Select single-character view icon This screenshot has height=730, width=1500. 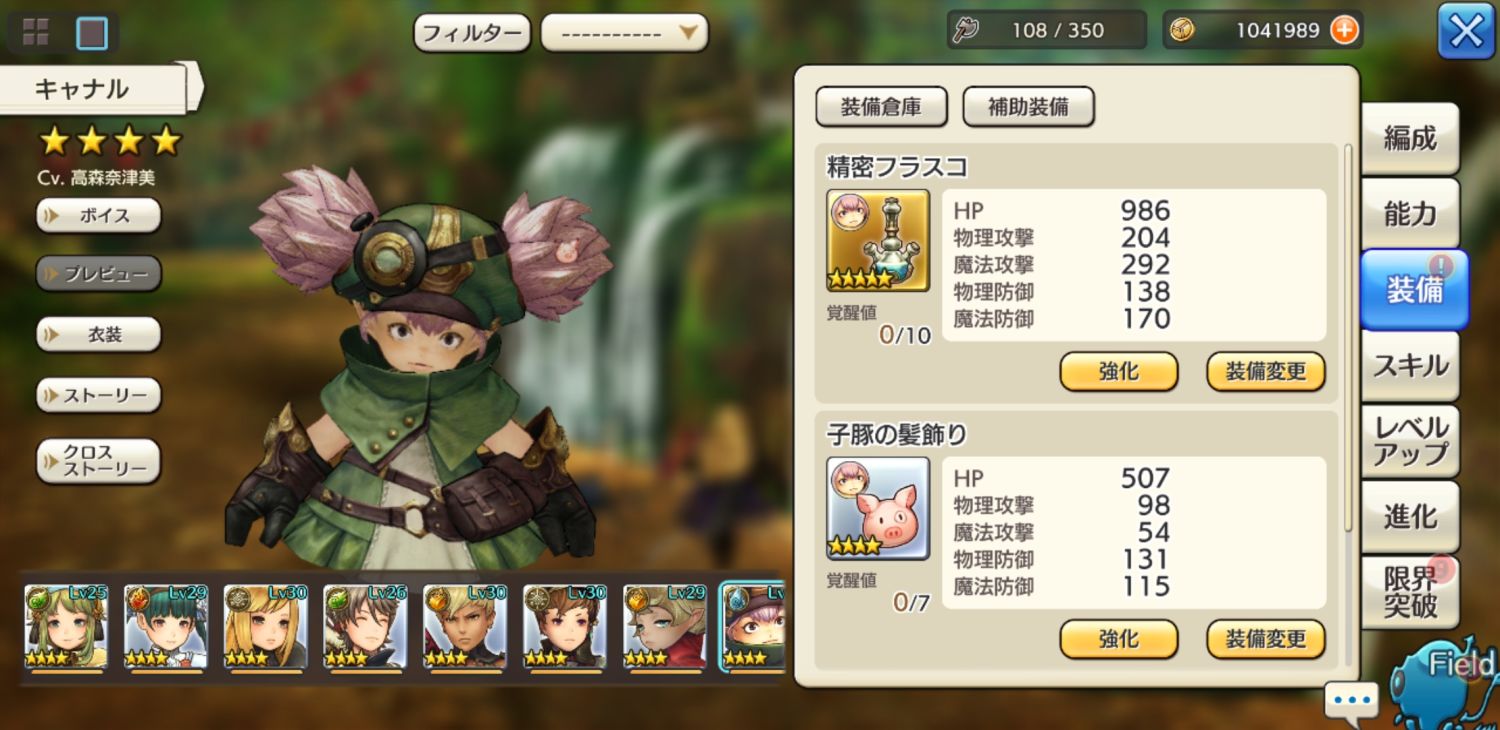(x=92, y=33)
